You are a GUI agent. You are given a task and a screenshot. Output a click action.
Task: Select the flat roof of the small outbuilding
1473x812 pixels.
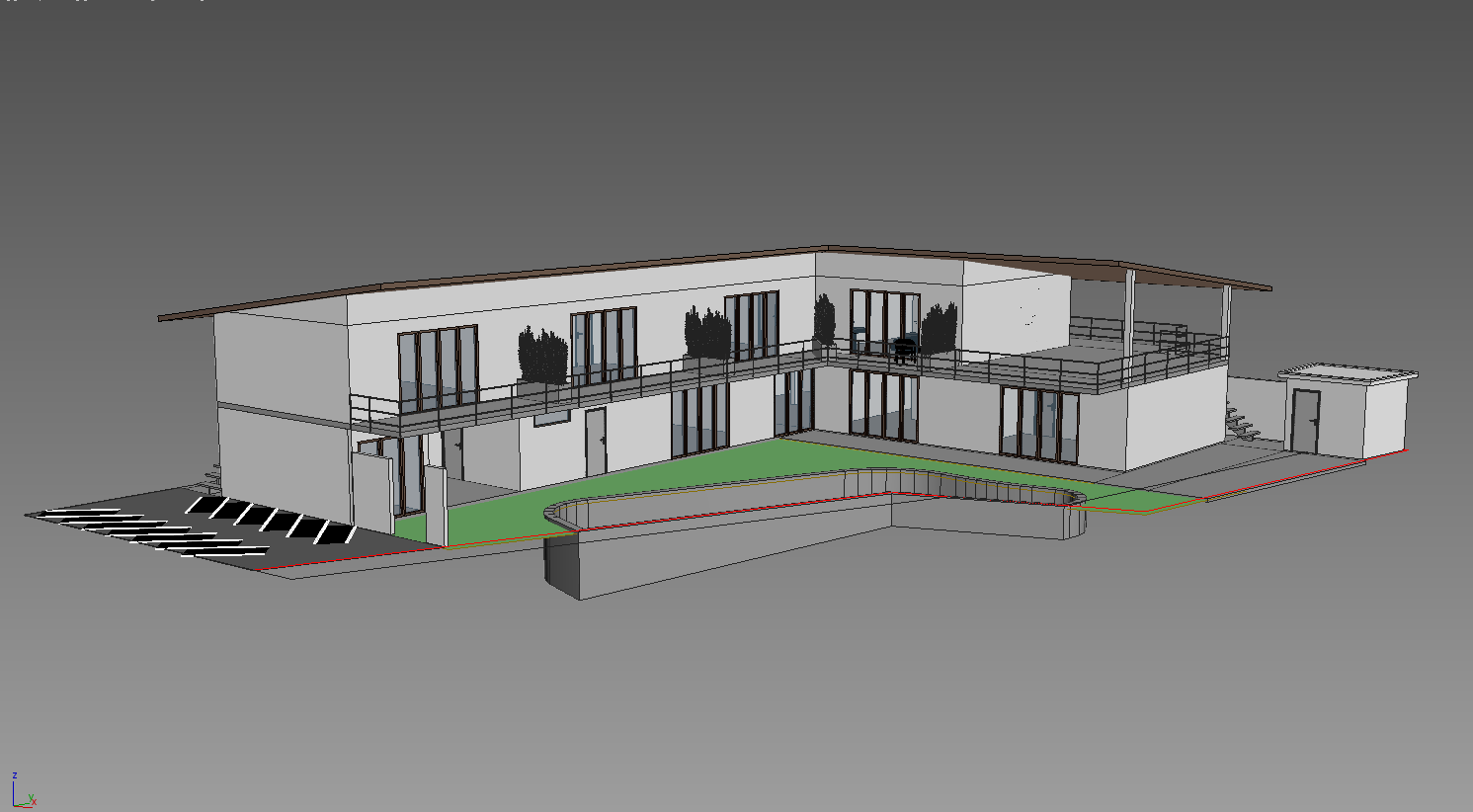tap(1349, 374)
